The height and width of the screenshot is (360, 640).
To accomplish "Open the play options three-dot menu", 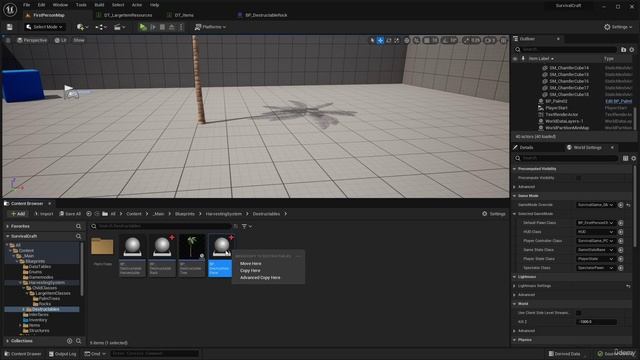I will (181, 27).
